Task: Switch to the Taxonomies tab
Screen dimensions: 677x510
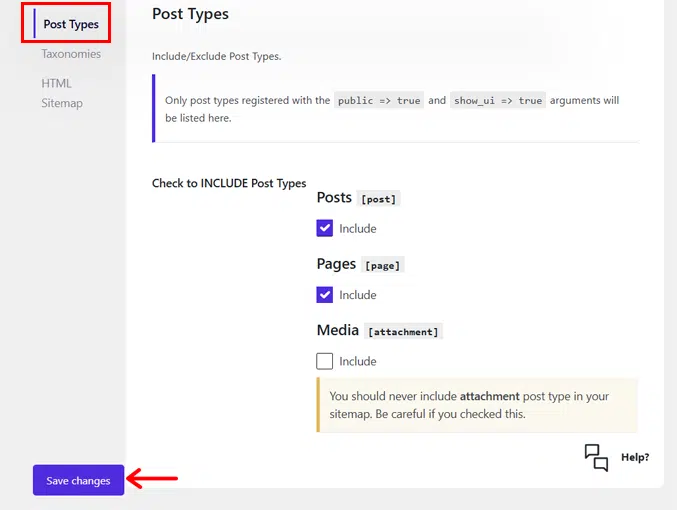Action: pos(71,54)
